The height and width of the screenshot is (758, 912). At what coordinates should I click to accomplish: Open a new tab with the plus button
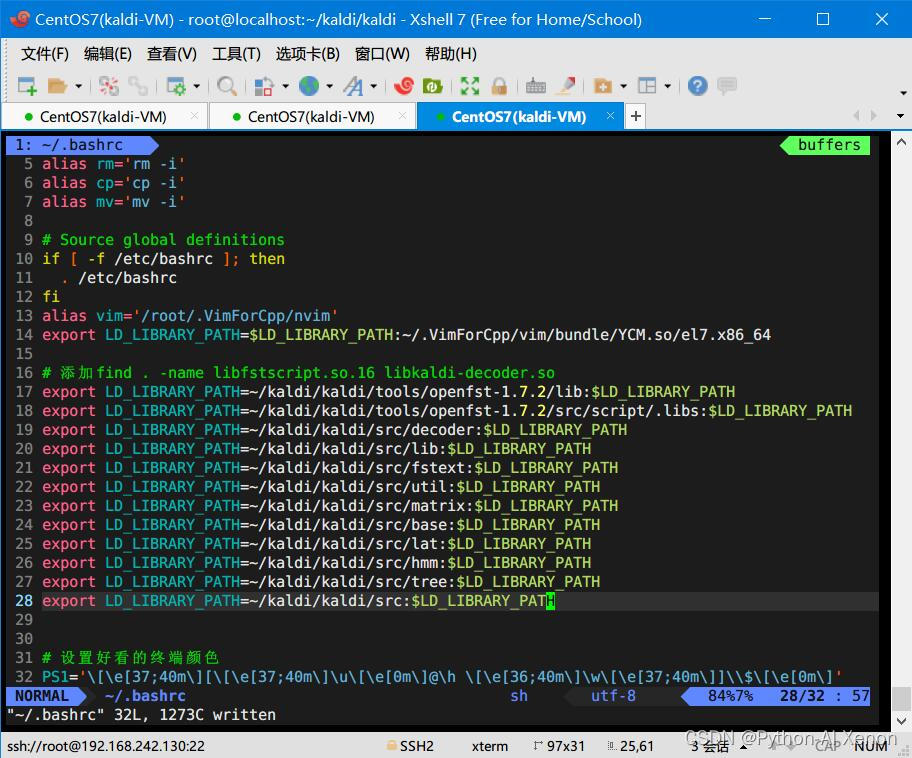pos(636,116)
